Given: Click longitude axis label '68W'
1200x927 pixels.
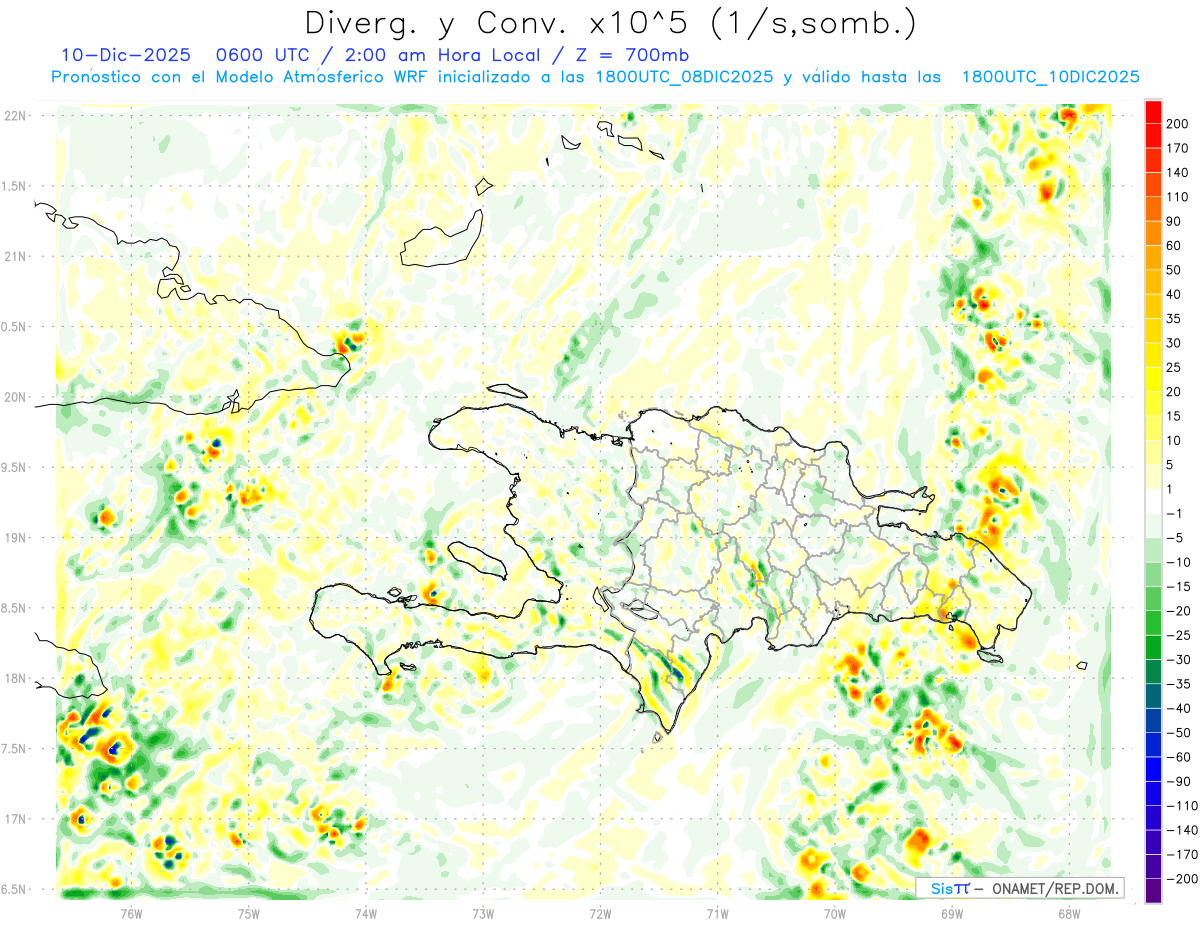Looking at the screenshot, I should [x=1069, y=913].
